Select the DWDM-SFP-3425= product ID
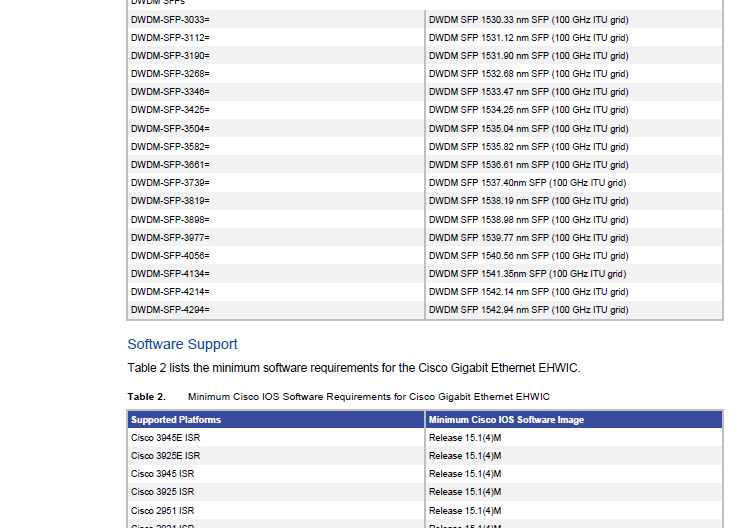 [x=170, y=110]
